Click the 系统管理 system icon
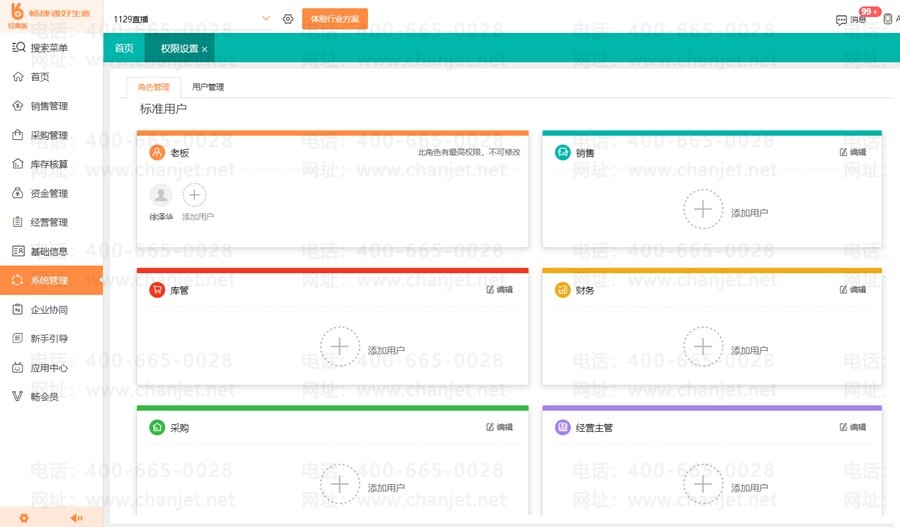The height and width of the screenshot is (527, 900). tap(18, 280)
